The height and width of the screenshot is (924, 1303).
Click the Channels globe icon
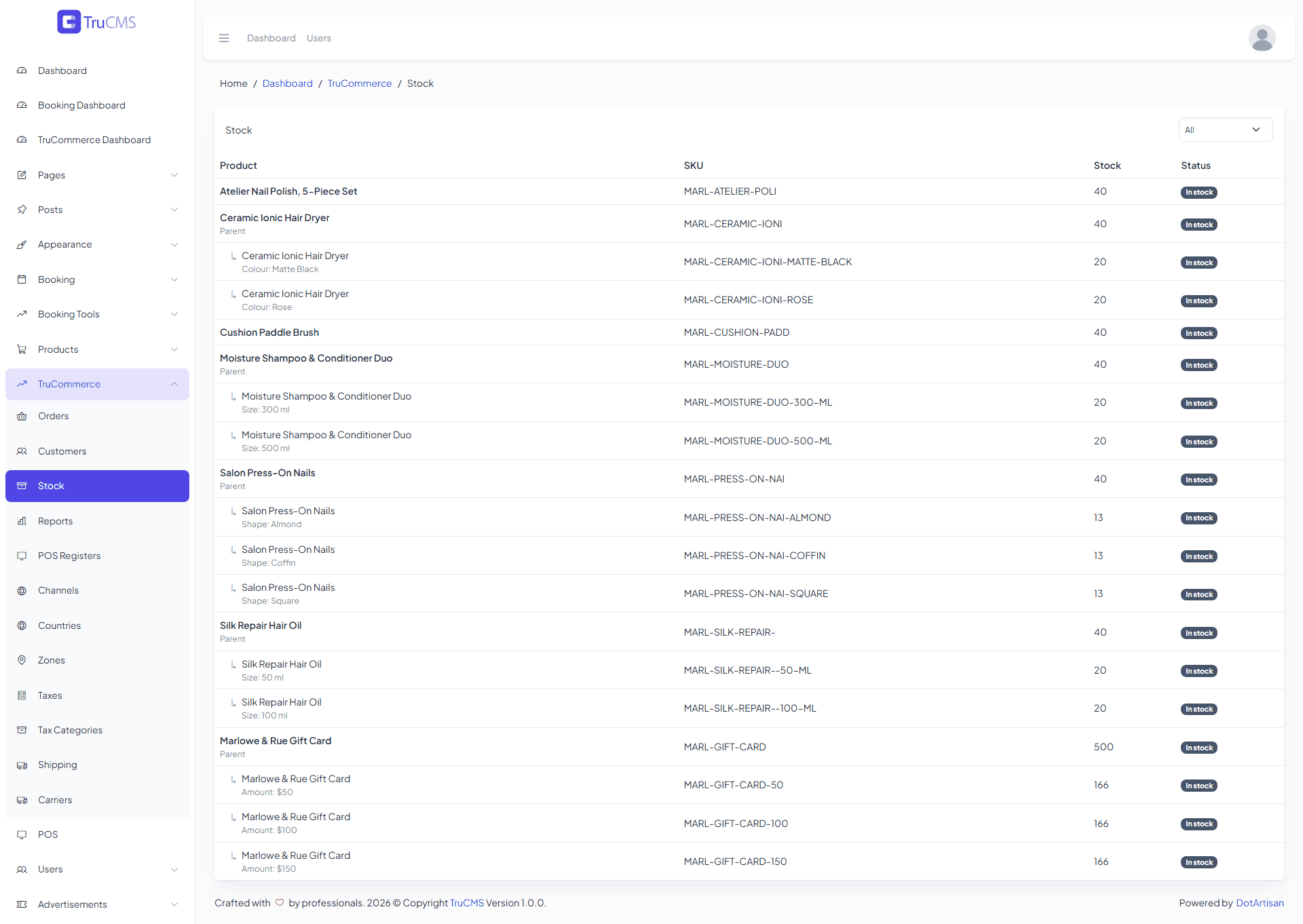22,591
